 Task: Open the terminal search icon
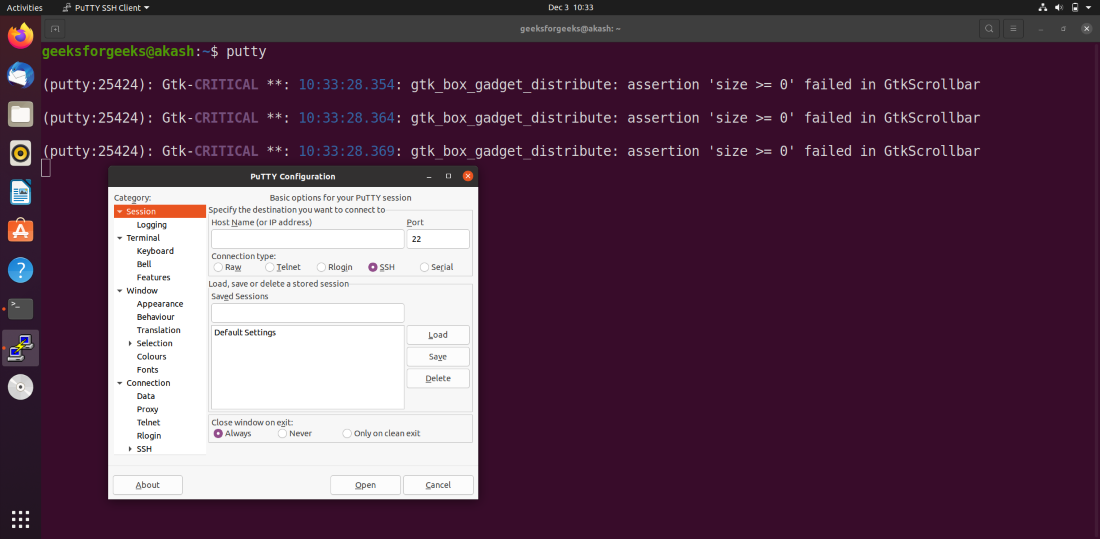989,29
